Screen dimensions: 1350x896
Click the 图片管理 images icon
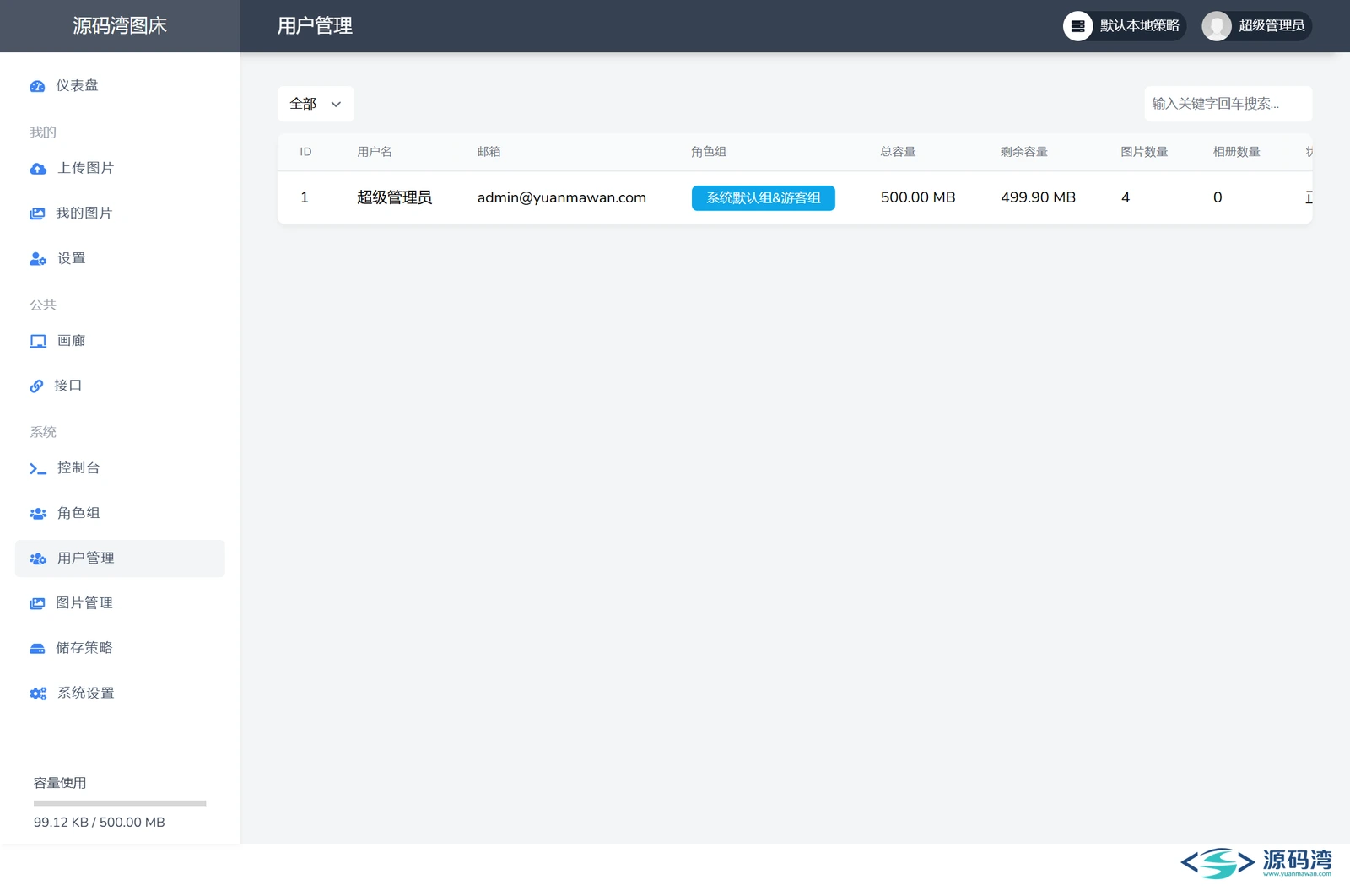(x=37, y=603)
